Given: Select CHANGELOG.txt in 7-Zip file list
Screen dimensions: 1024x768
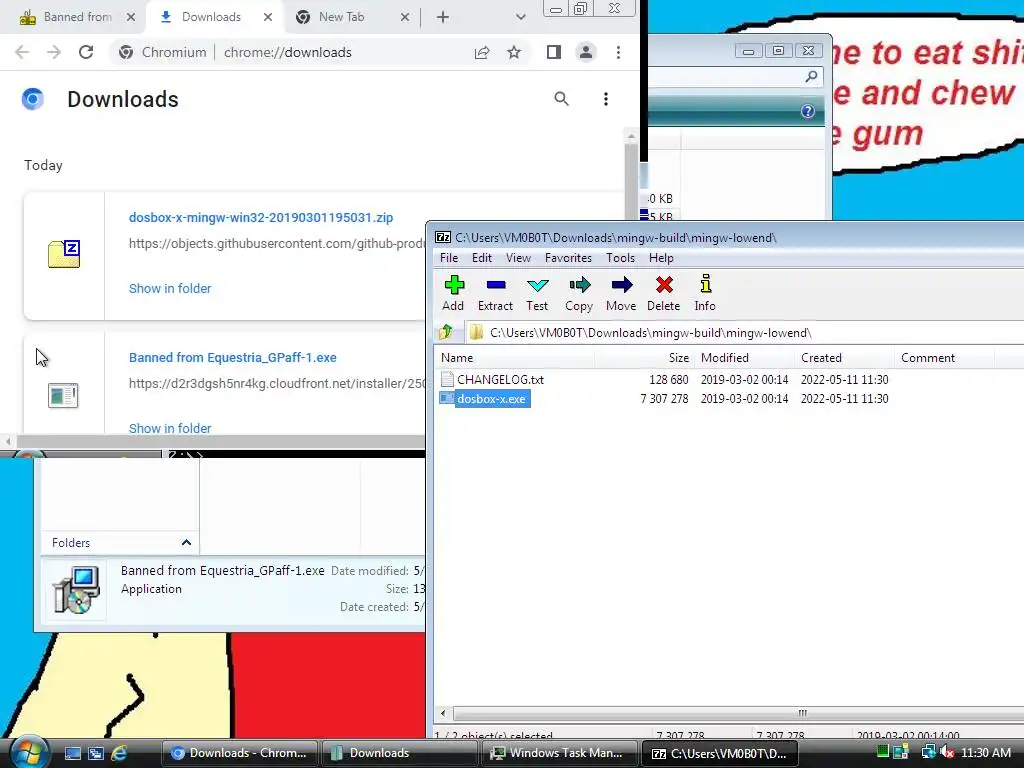Looking at the screenshot, I should (x=500, y=379).
